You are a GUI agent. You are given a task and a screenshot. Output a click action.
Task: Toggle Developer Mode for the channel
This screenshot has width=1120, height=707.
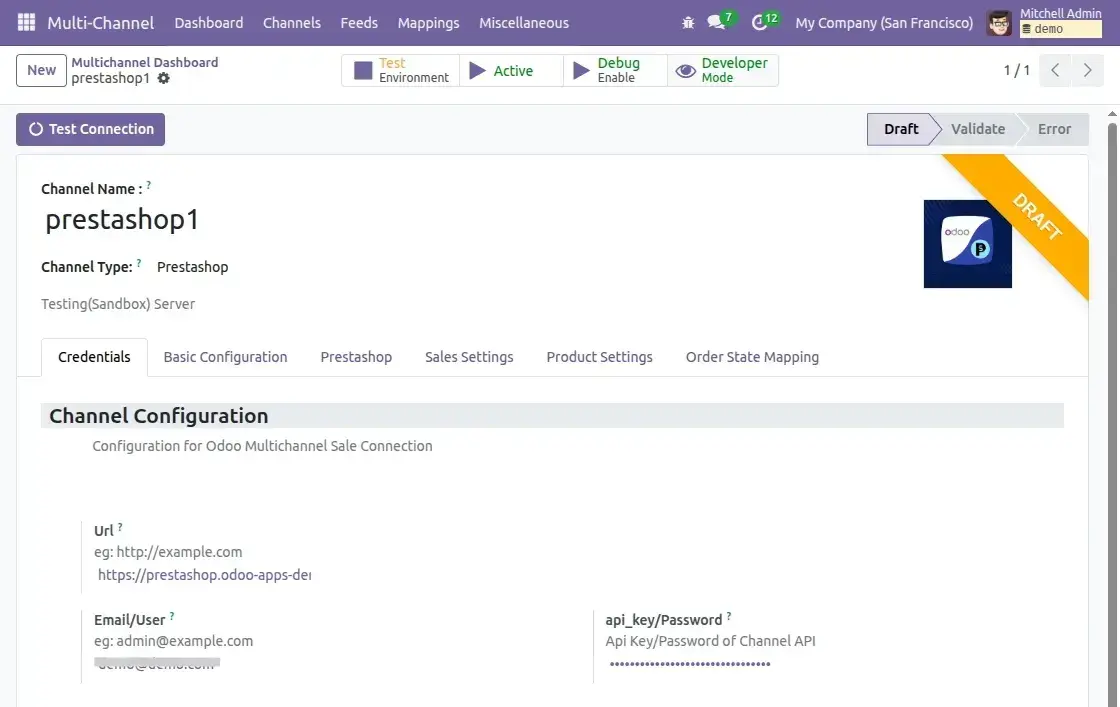(x=722, y=70)
